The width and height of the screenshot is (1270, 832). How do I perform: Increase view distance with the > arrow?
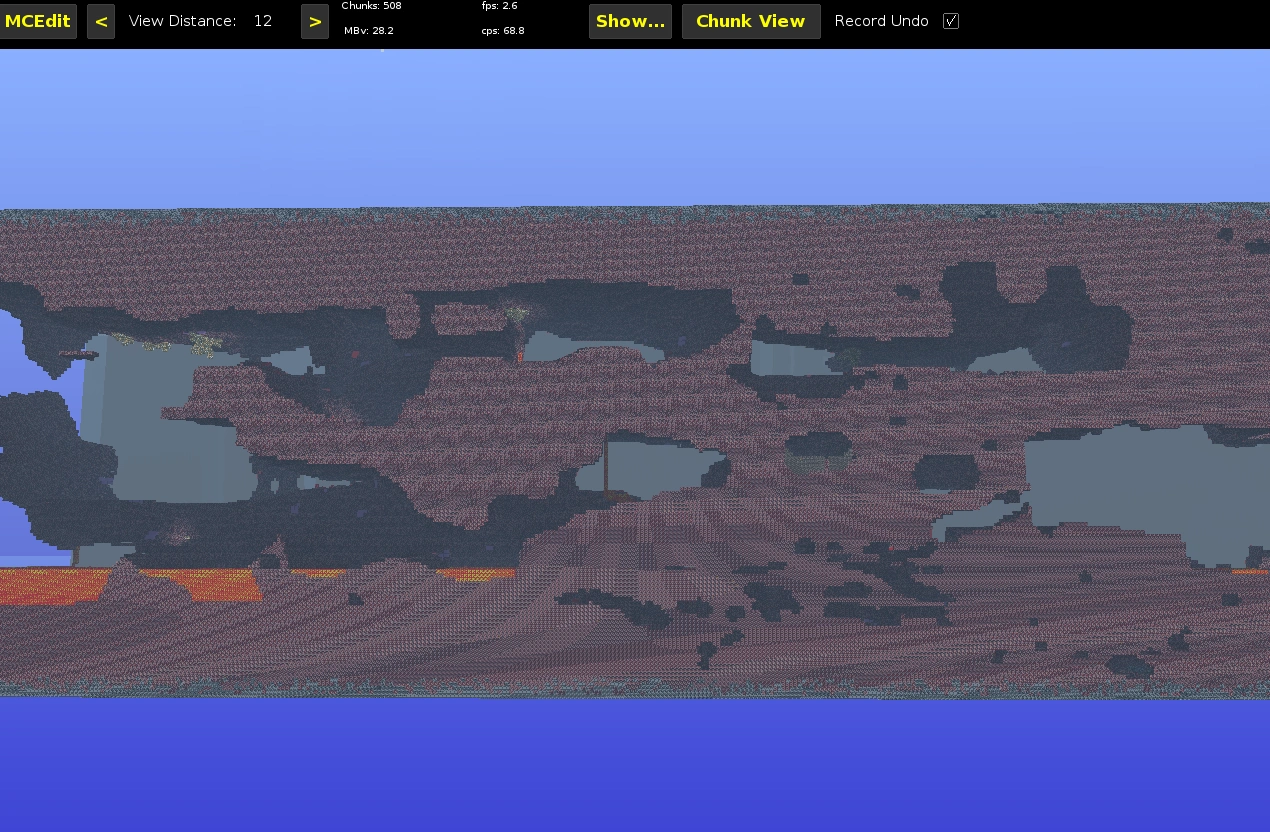315,21
